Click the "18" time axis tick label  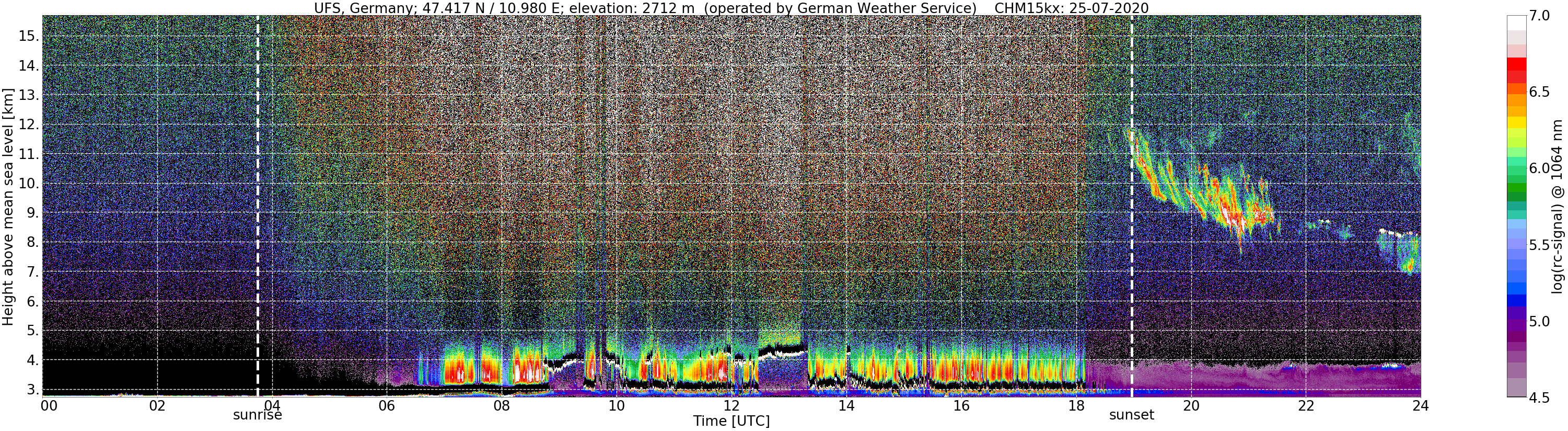(x=1076, y=406)
